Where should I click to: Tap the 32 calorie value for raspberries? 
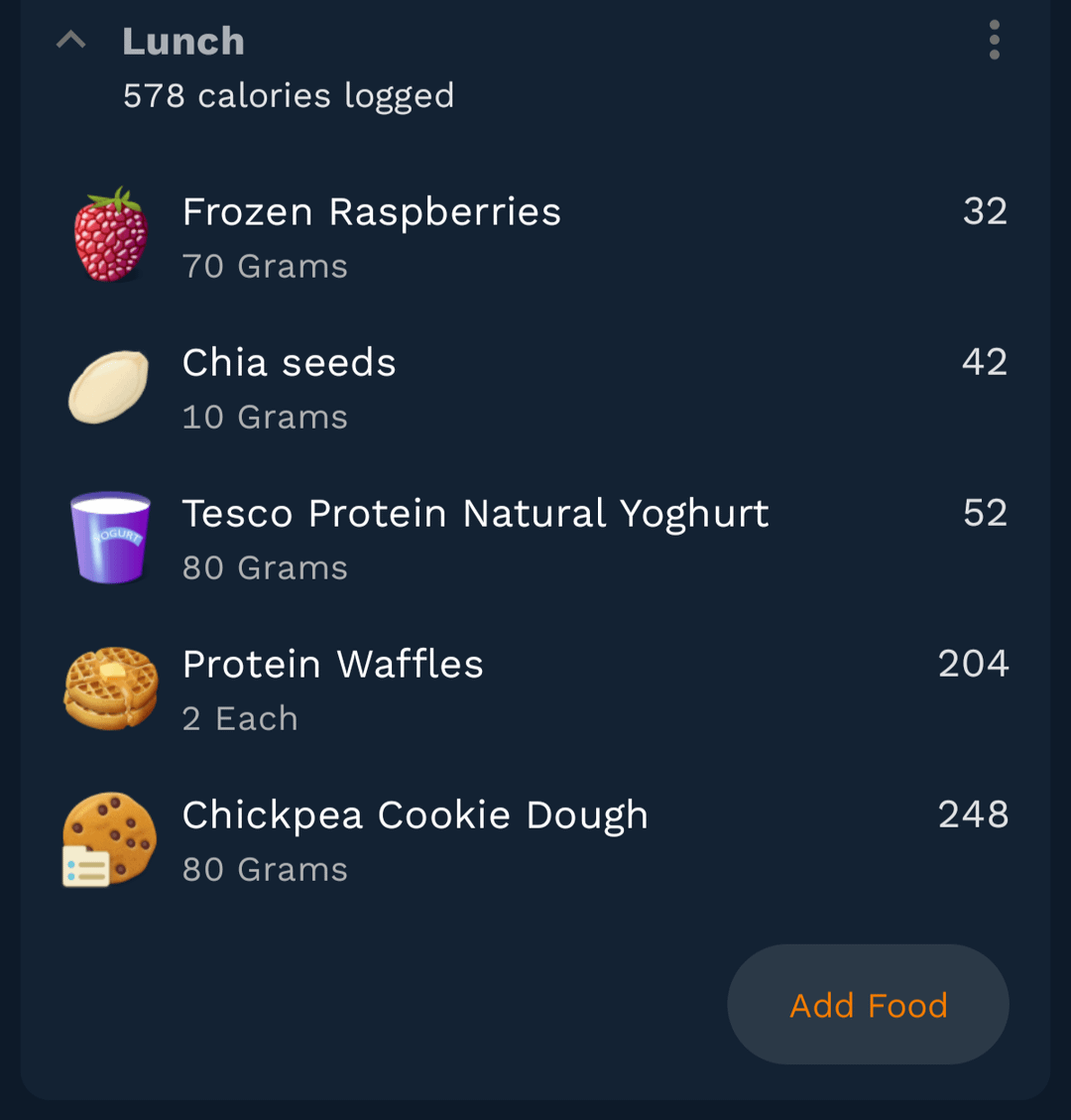[x=985, y=211]
